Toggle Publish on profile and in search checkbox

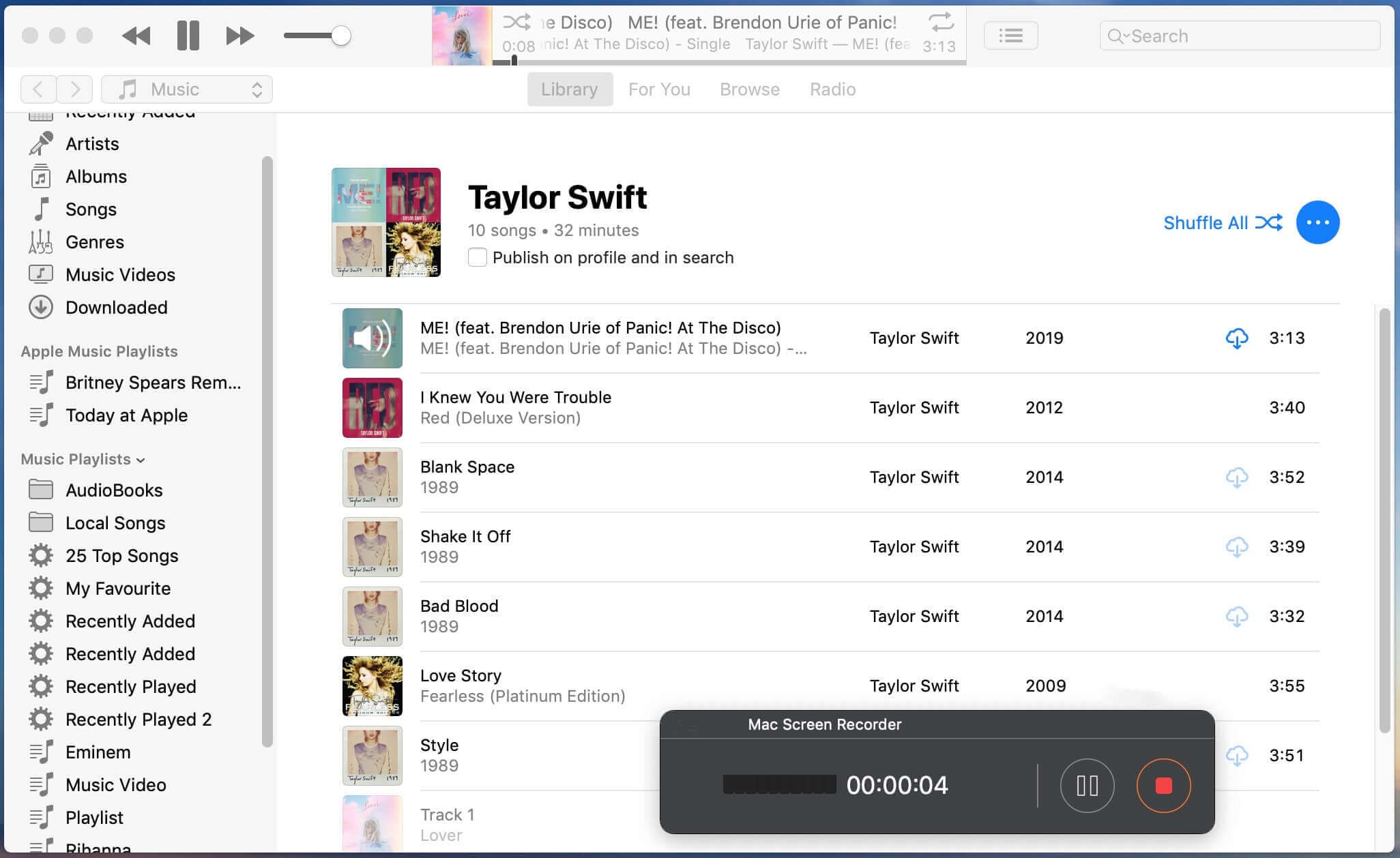click(x=477, y=257)
